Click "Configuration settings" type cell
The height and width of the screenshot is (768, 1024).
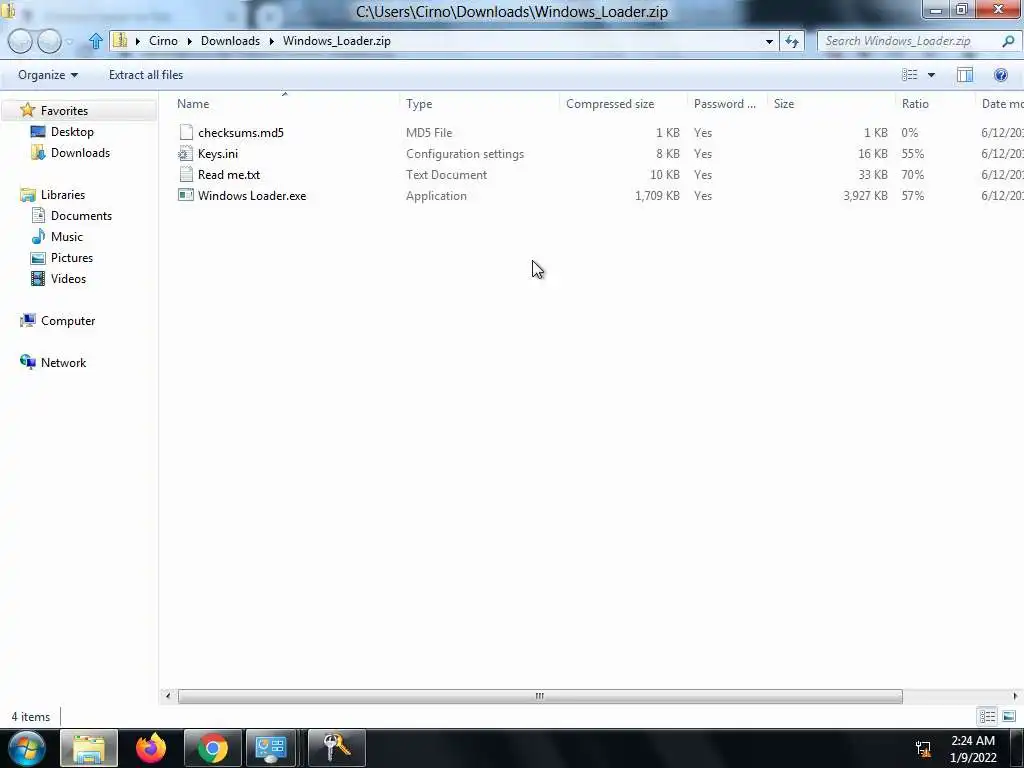[465, 153]
